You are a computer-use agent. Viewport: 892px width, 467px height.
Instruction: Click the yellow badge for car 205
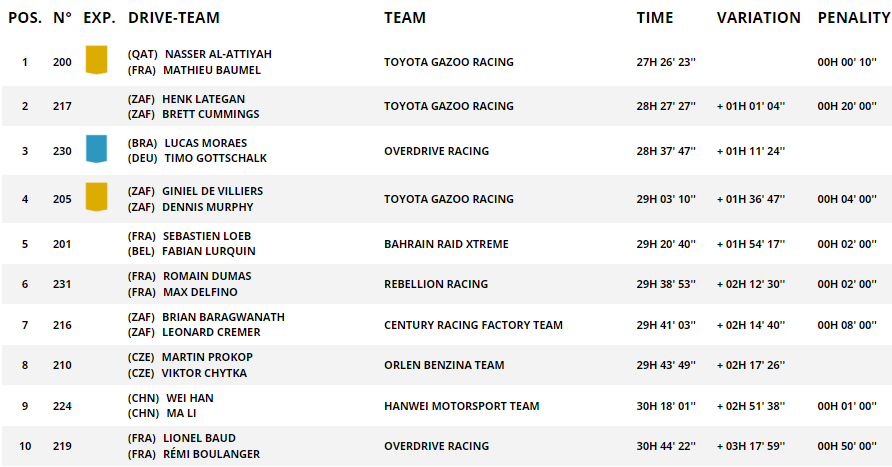click(96, 197)
